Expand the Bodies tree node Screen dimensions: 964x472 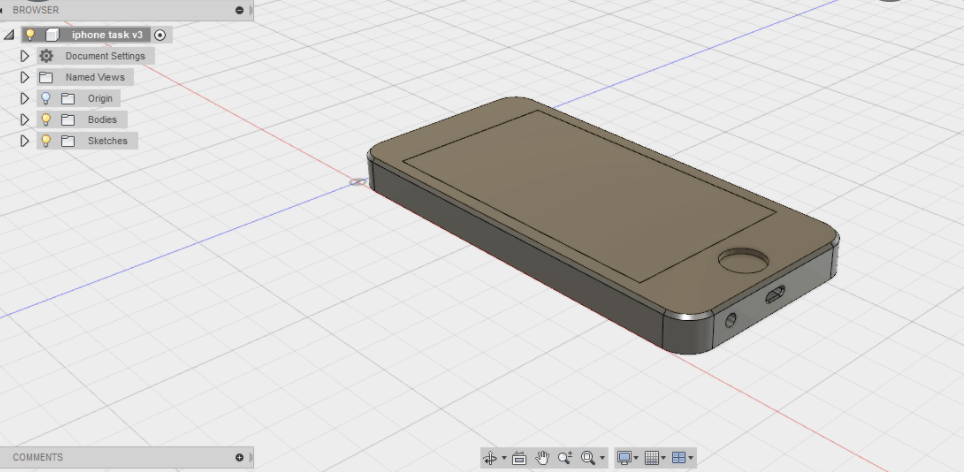click(25, 119)
